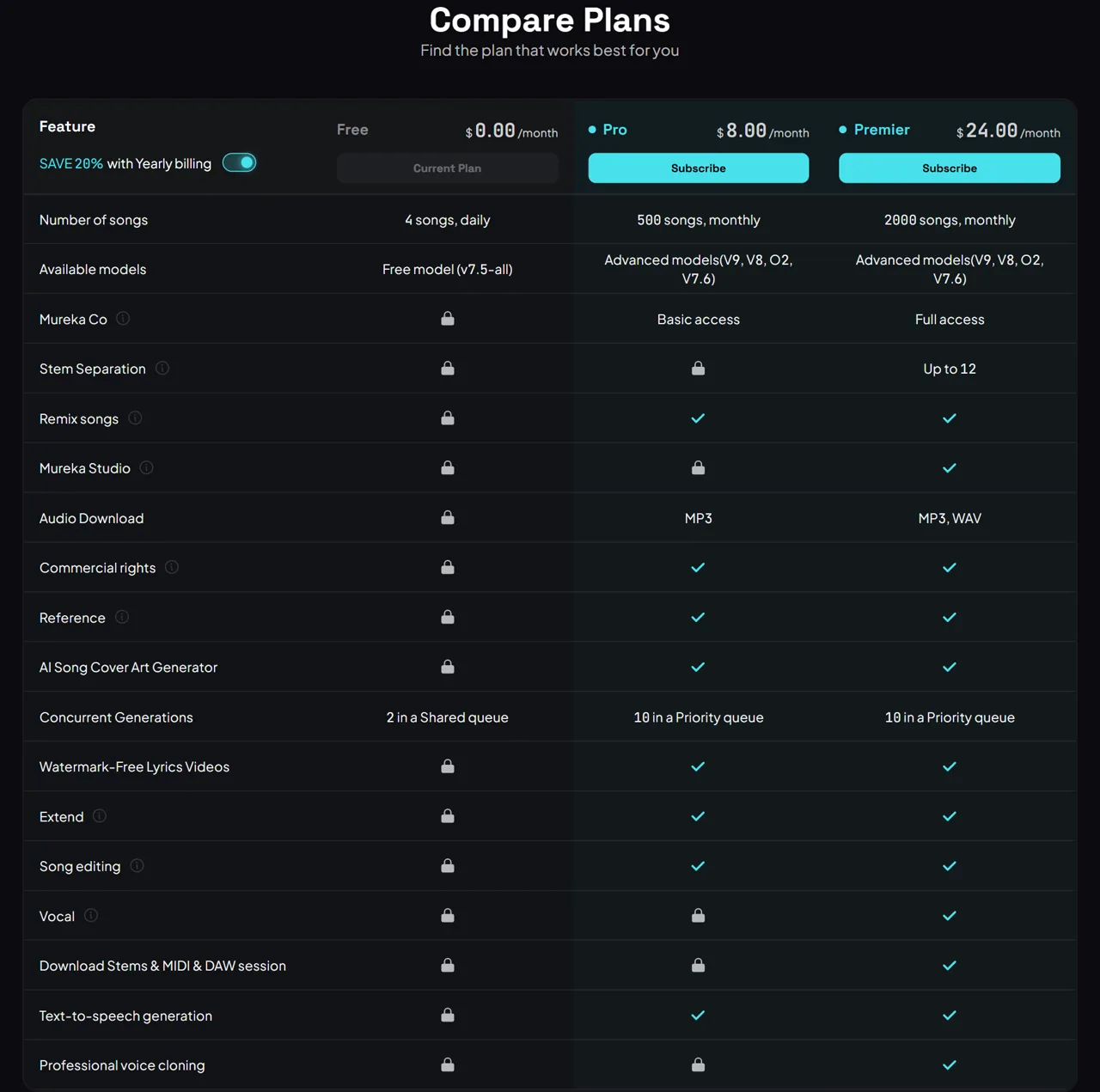Click the 'MP3, WAV' Audio Download cell

point(950,518)
